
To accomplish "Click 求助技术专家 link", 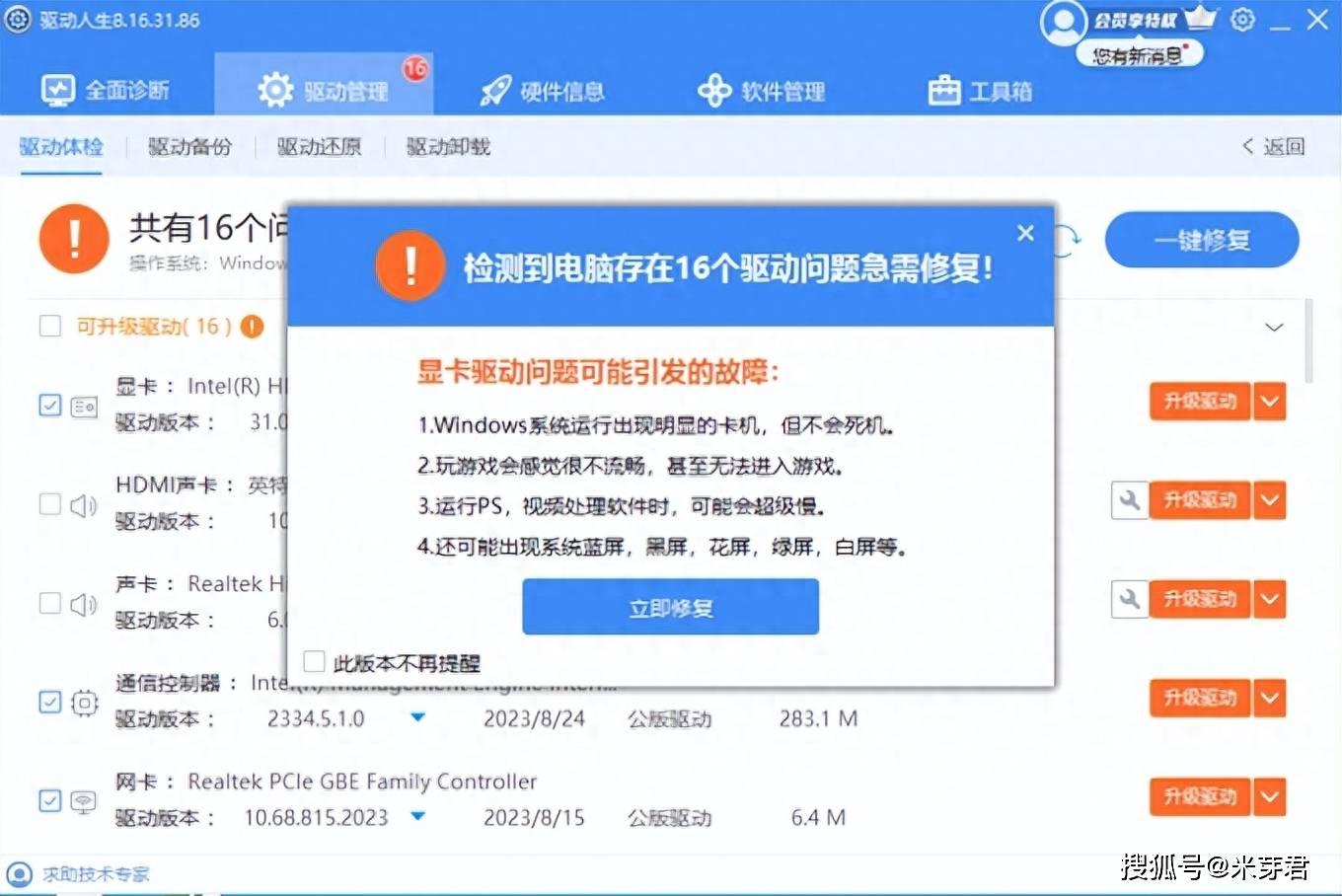I will (96, 874).
